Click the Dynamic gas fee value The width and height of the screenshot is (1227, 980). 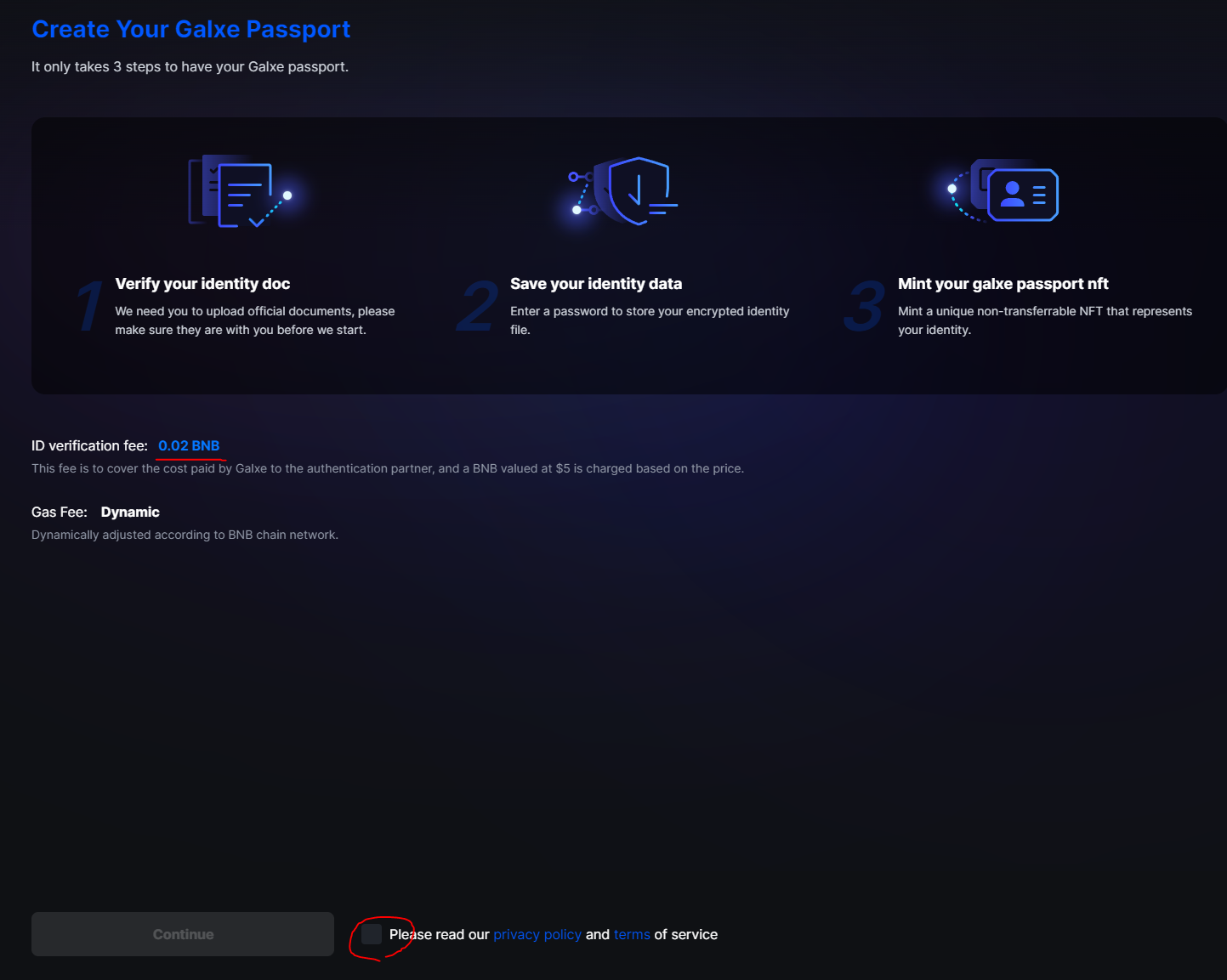coord(130,512)
